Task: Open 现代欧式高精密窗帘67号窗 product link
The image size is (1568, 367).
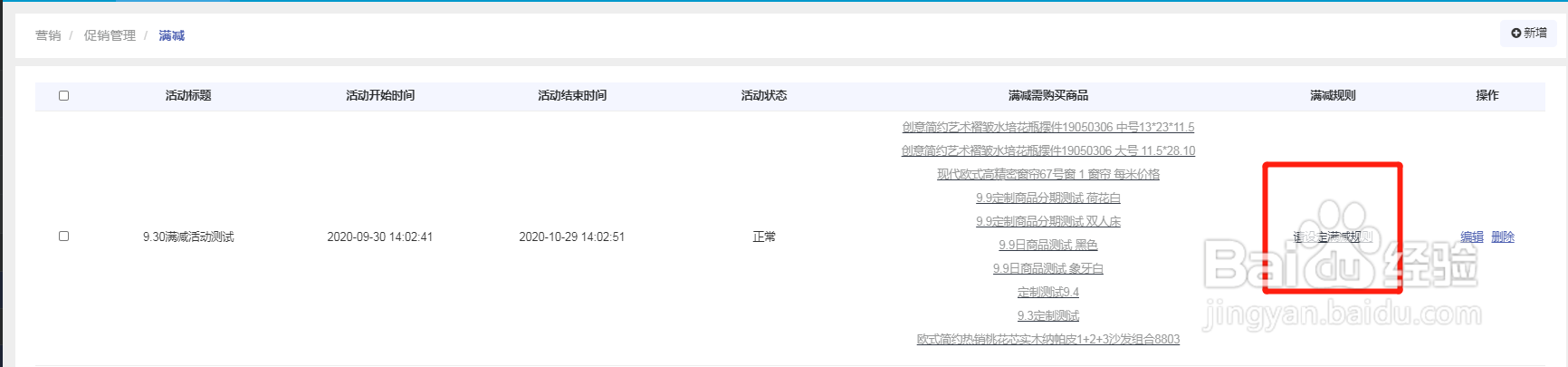Action: point(1048,174)
